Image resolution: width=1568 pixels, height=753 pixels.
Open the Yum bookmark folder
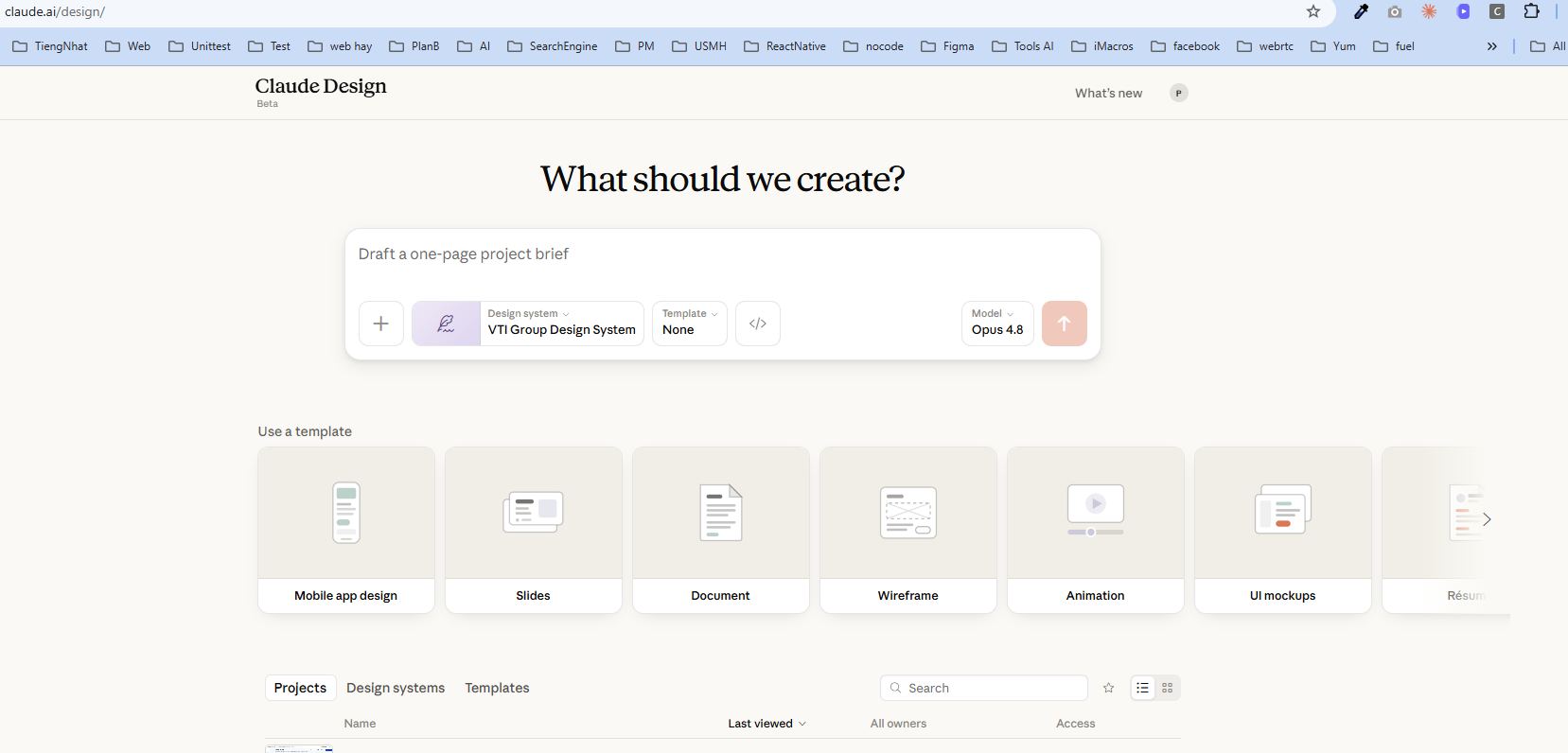pos(1333,46)
